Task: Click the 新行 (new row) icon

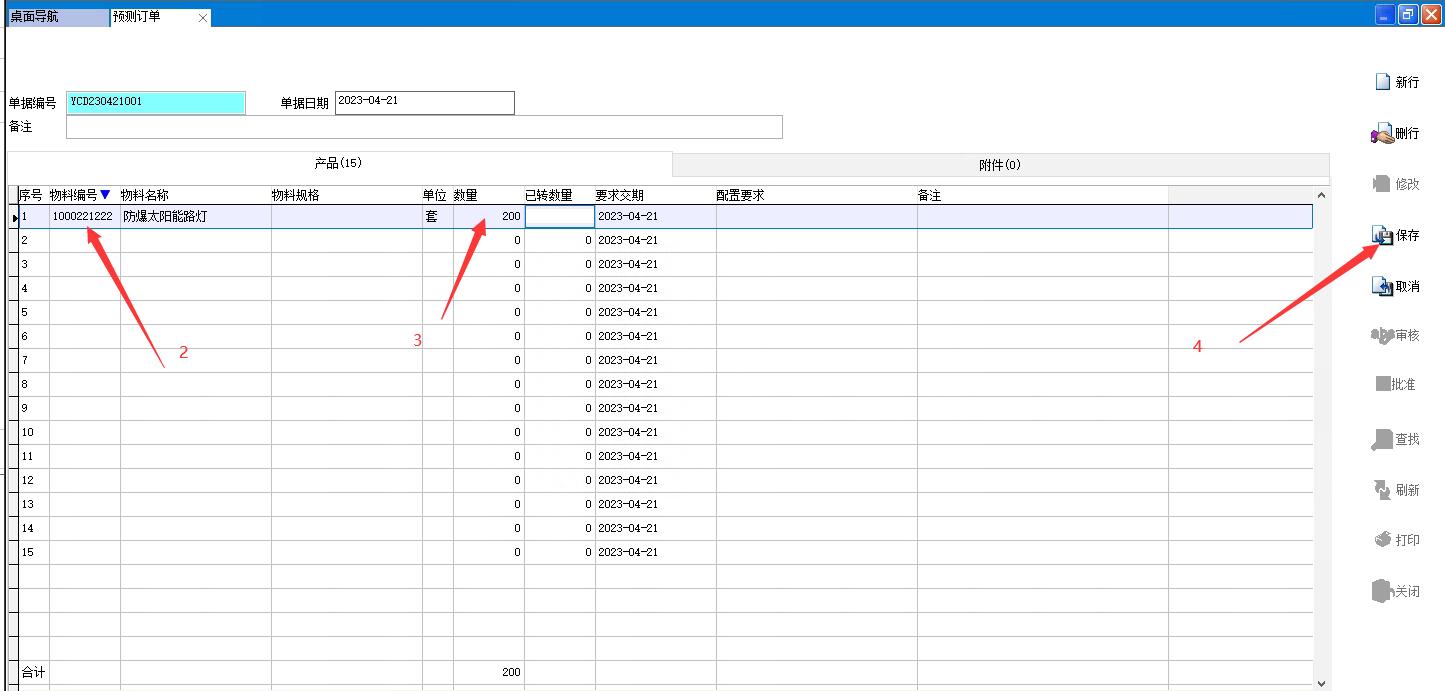Action: (x=1382, y=82)
